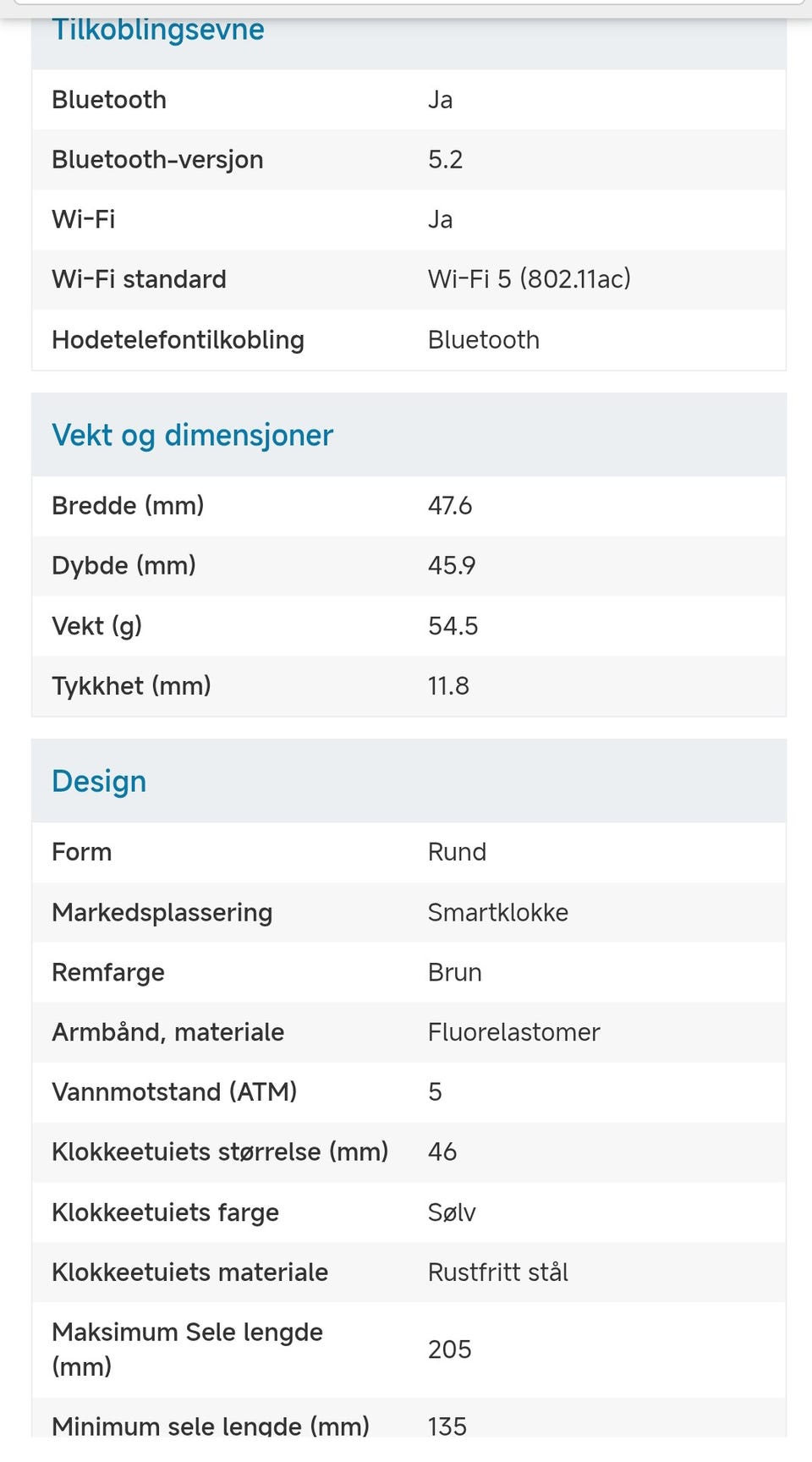Click the Vekt og dimensjoner heading
The width and height of the screenshot is (812, 1462).
point(192,435)
